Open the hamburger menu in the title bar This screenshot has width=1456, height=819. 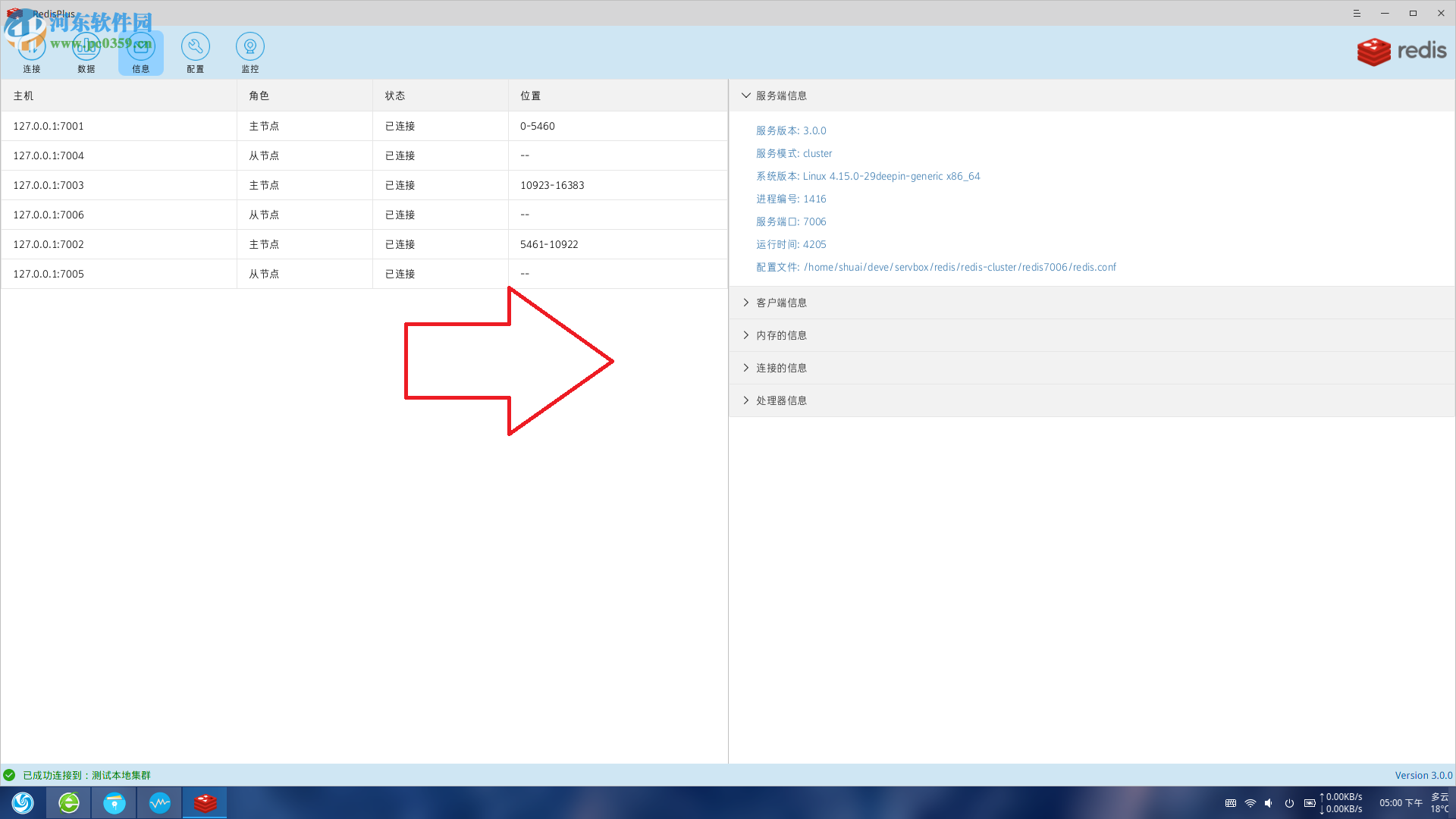[x=1357, y=13]
